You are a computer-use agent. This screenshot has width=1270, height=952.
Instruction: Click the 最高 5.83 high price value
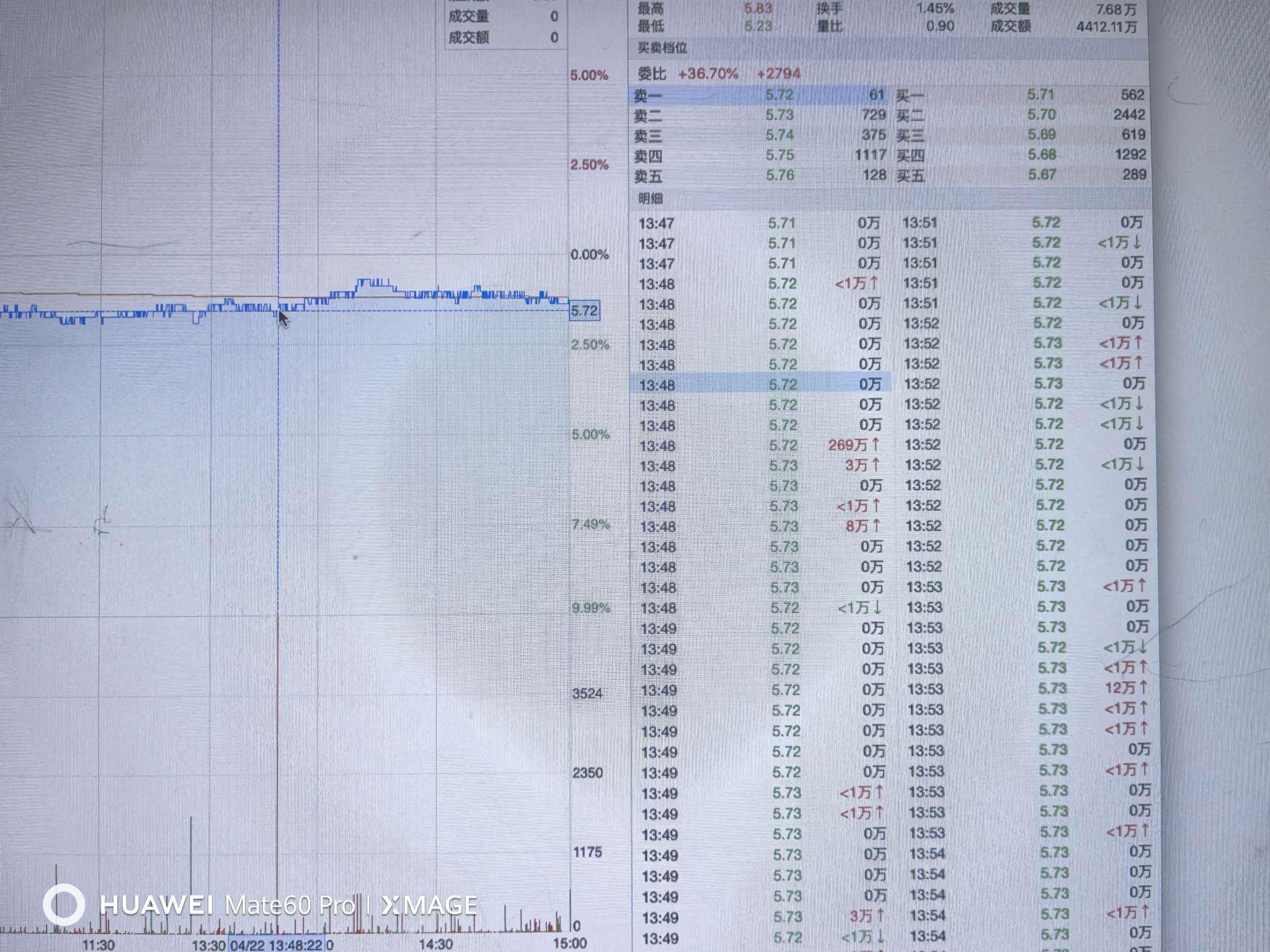[758, 9]
